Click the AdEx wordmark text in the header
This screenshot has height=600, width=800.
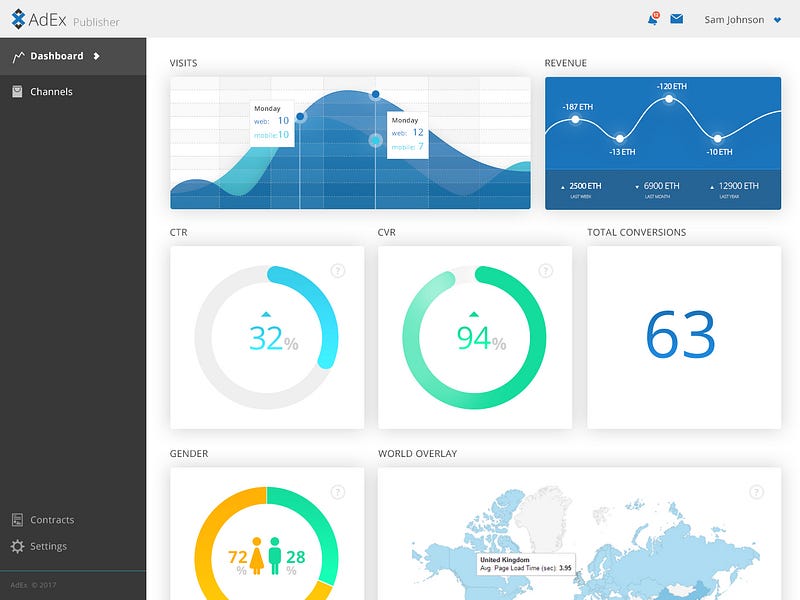pos(47,19)
